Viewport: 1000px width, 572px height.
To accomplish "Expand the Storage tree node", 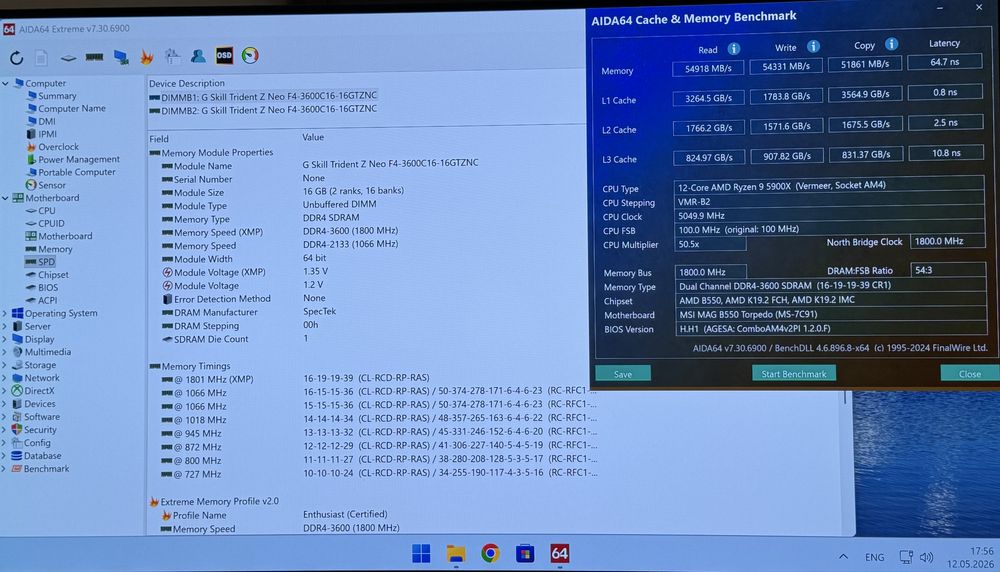I will point(4,365).
